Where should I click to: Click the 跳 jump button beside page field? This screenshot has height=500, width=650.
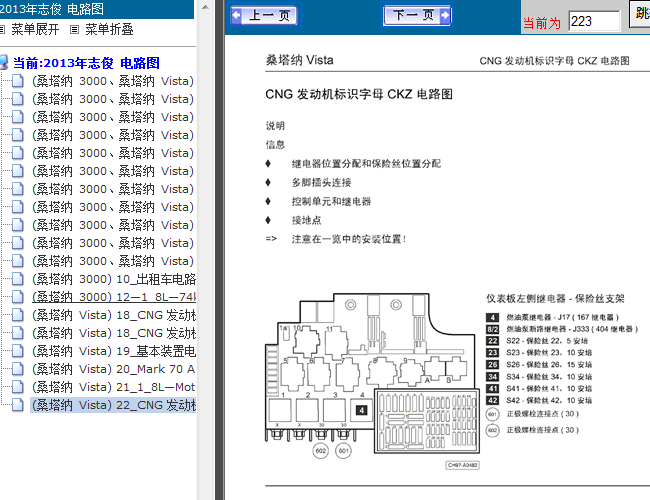coord(640,14)
